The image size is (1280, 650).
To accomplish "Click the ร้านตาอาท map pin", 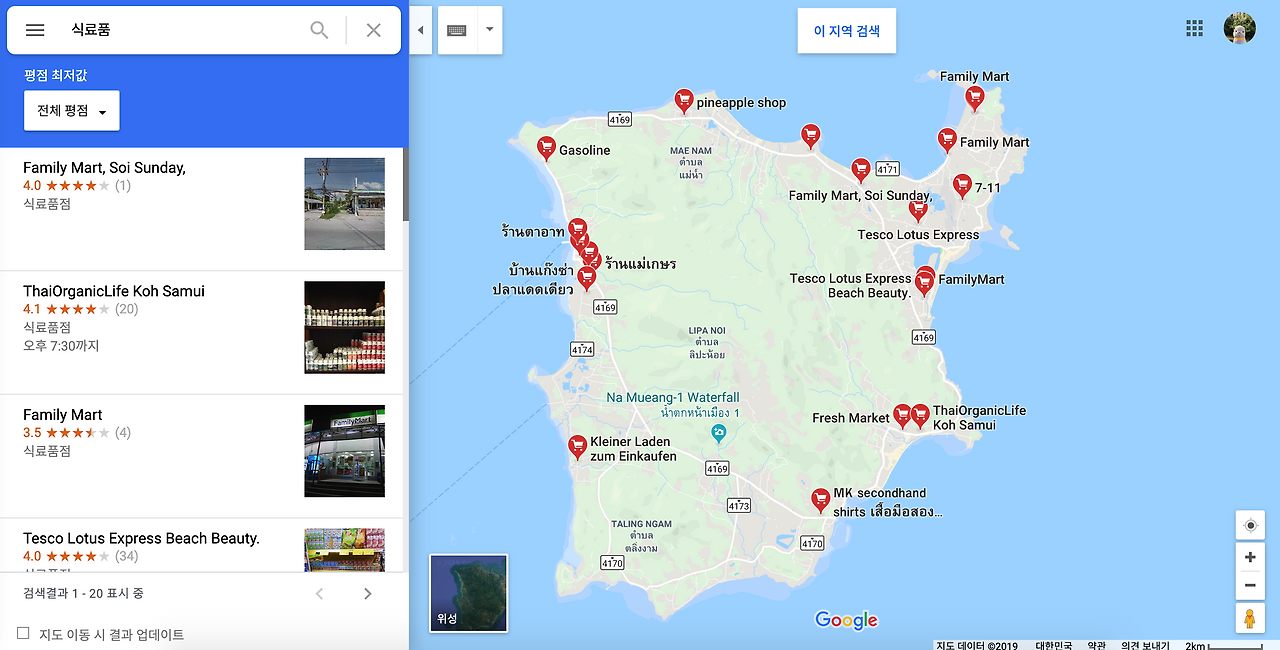I will click(577, 229).
